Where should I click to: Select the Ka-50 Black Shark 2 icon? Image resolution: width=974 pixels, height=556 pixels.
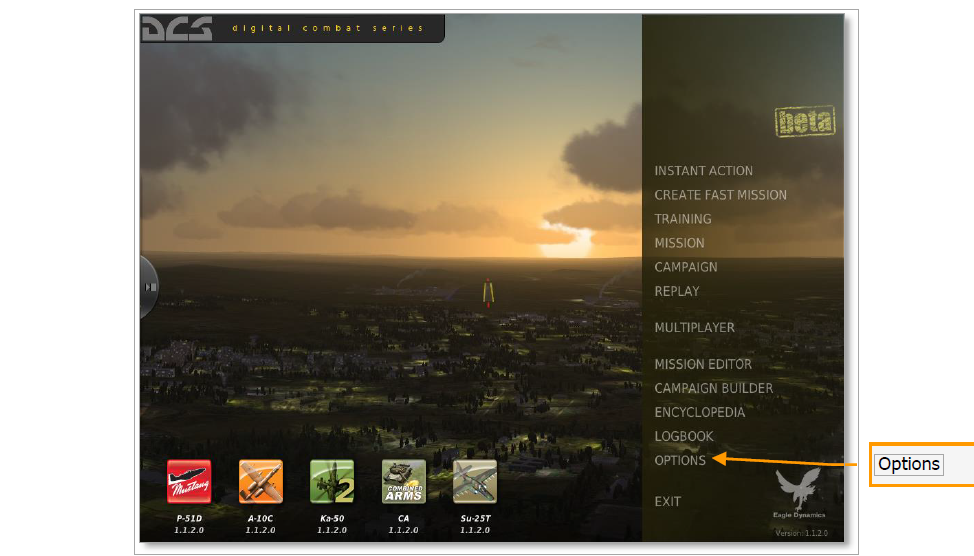click(332, 481)
